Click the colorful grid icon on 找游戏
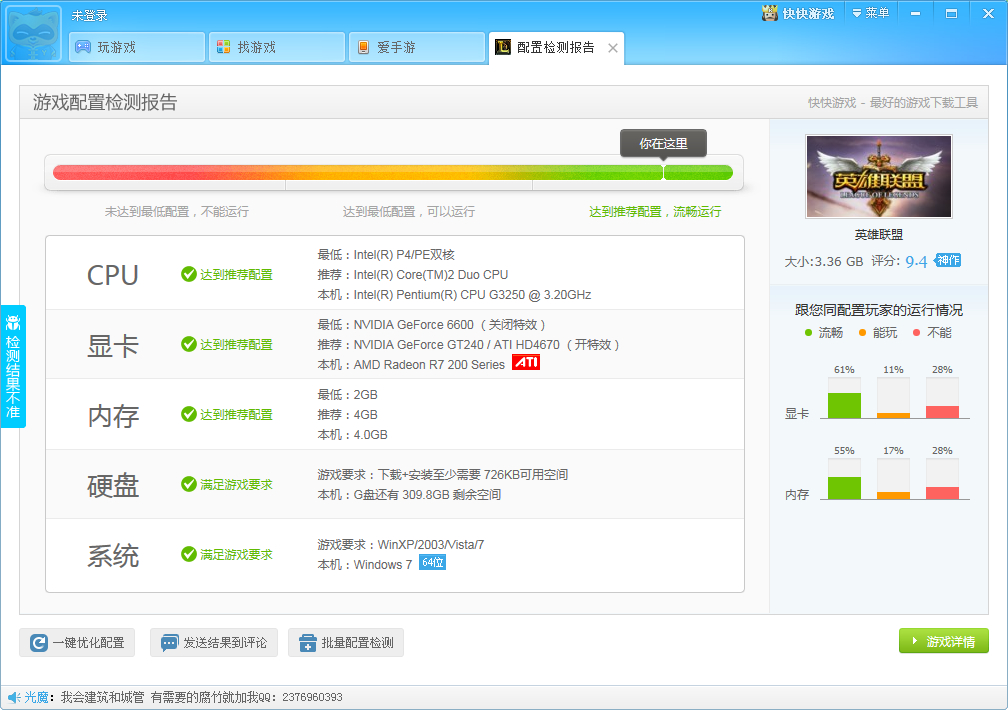This screenshot has width=1008, height=710. [223, 47]
